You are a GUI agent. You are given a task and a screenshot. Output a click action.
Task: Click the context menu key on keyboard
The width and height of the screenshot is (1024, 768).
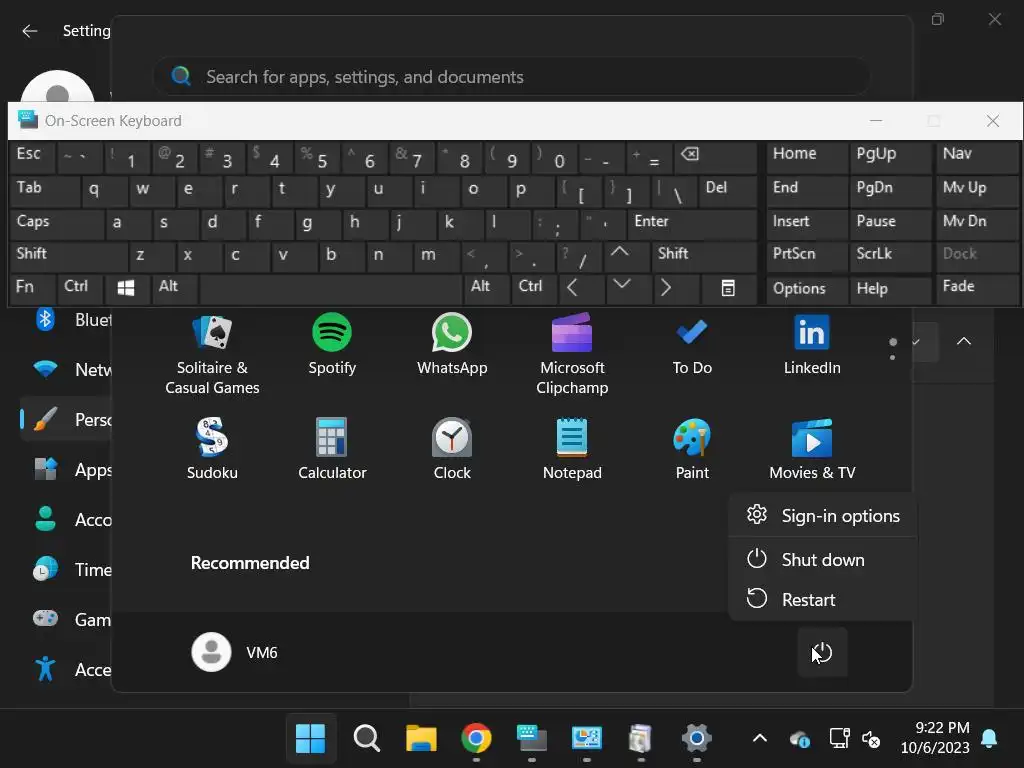point(728,289)
